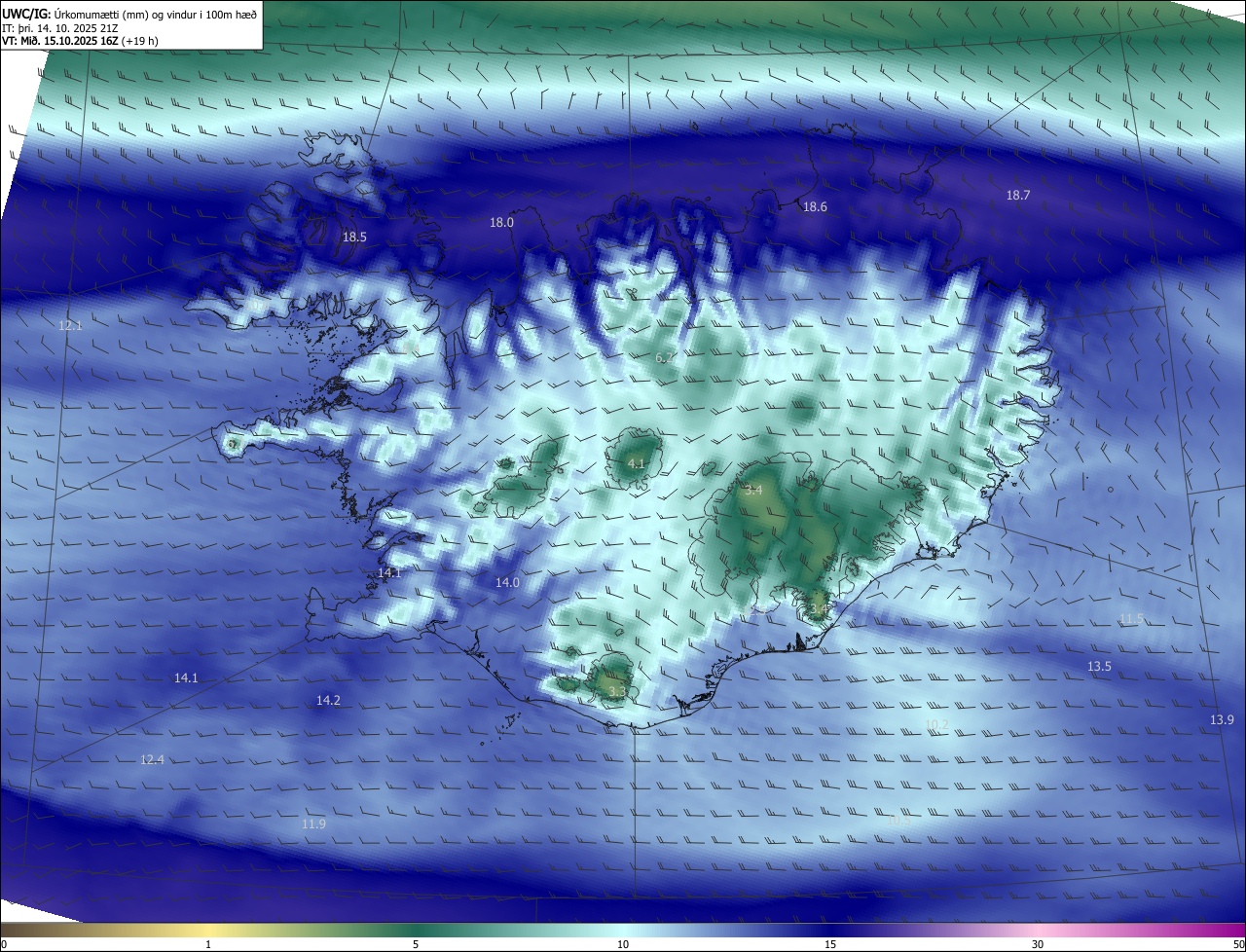Click the 10.2 value label
This screenshot has height=952, width=1246.
point(936,724)
